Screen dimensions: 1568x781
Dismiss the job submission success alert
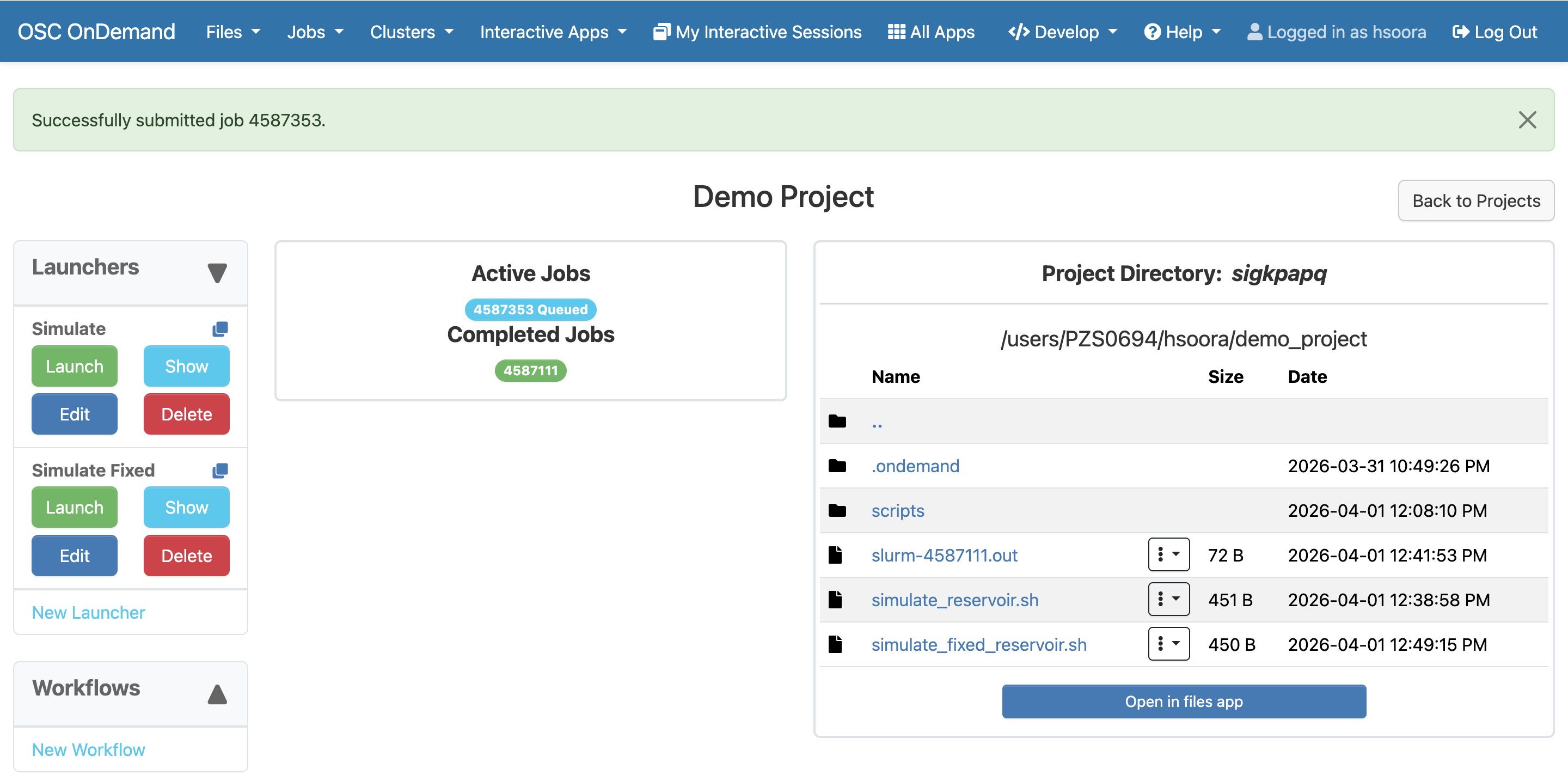click(1527, 120)
